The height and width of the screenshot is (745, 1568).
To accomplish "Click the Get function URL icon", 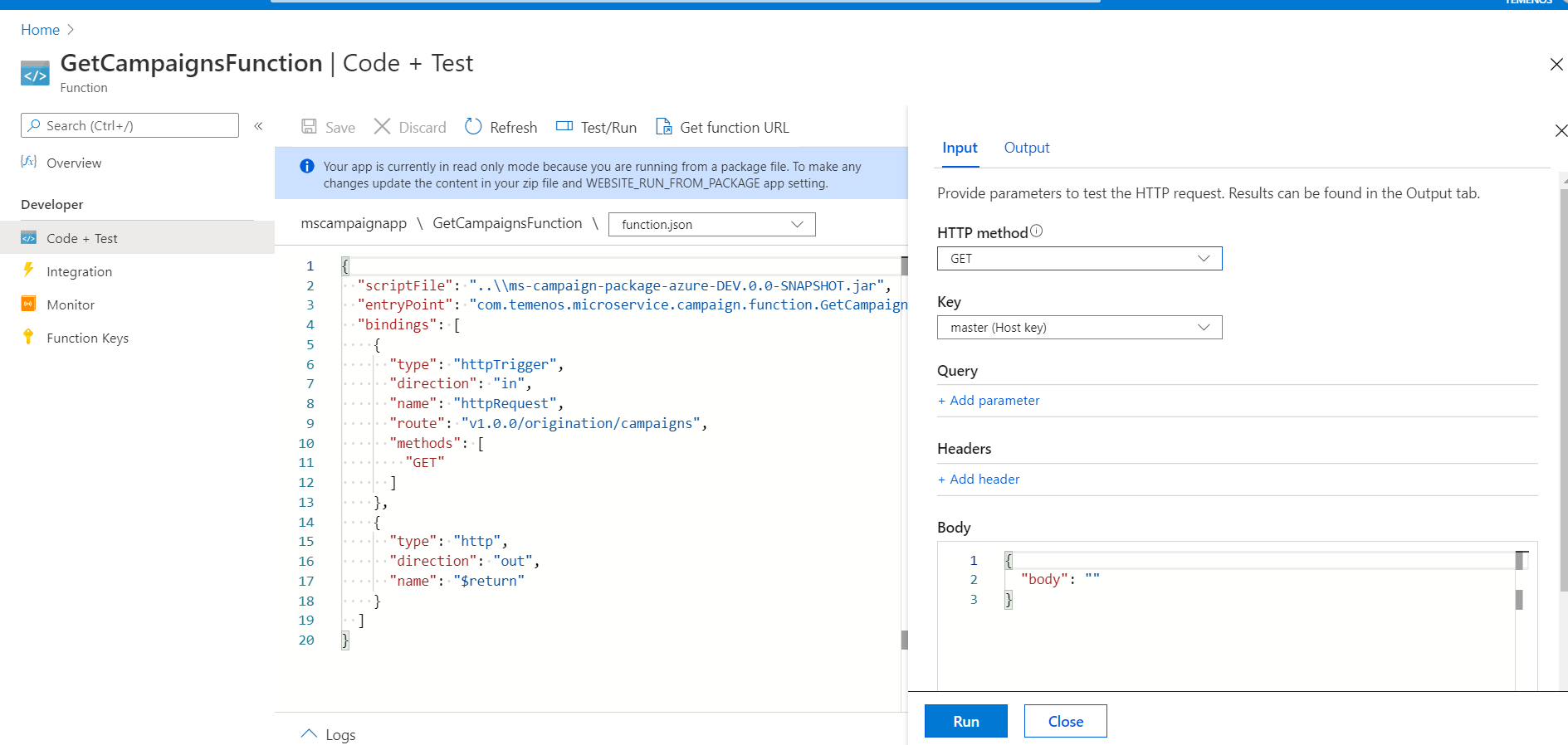I will [664, 127].
